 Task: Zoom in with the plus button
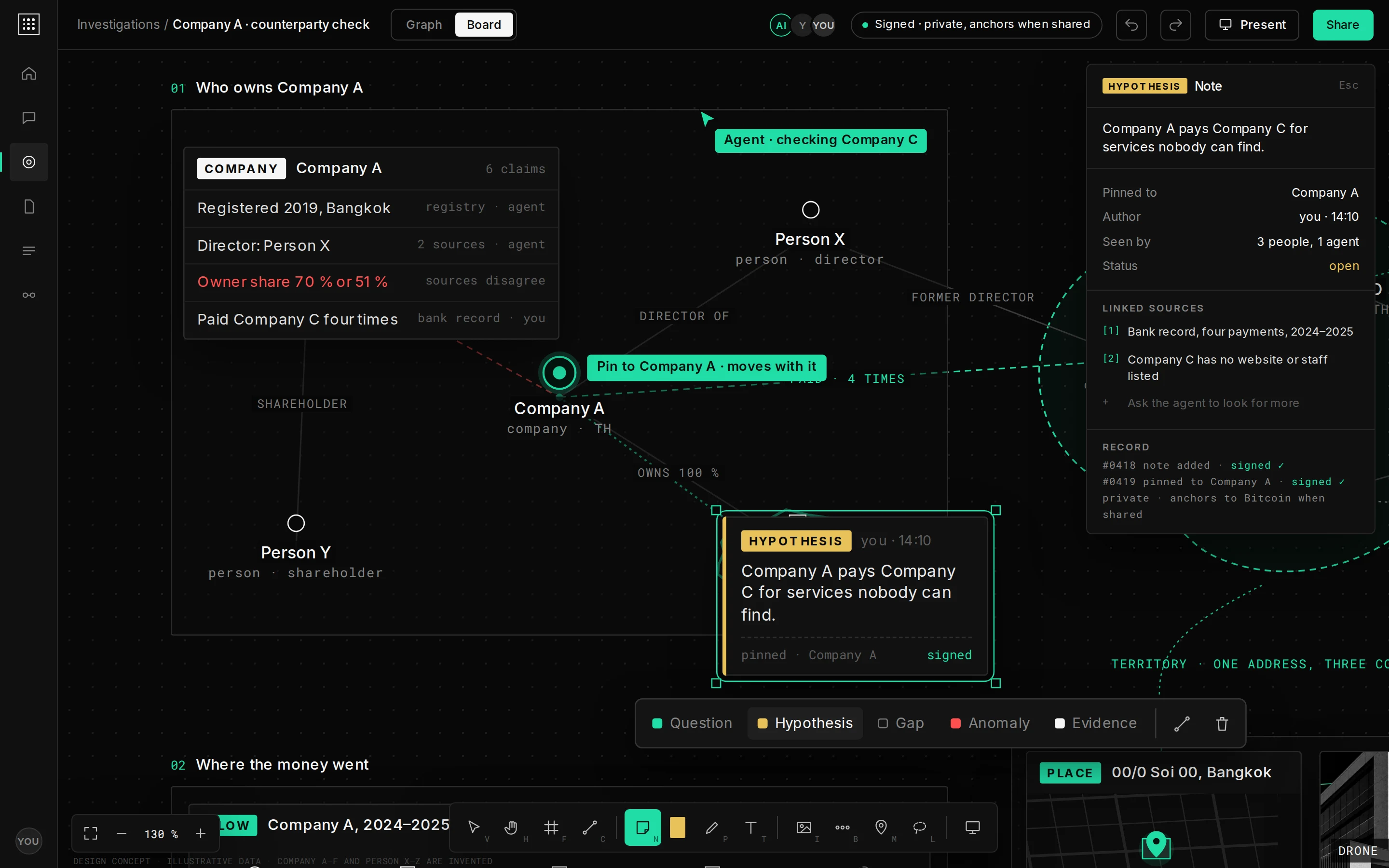coord(200,834)
